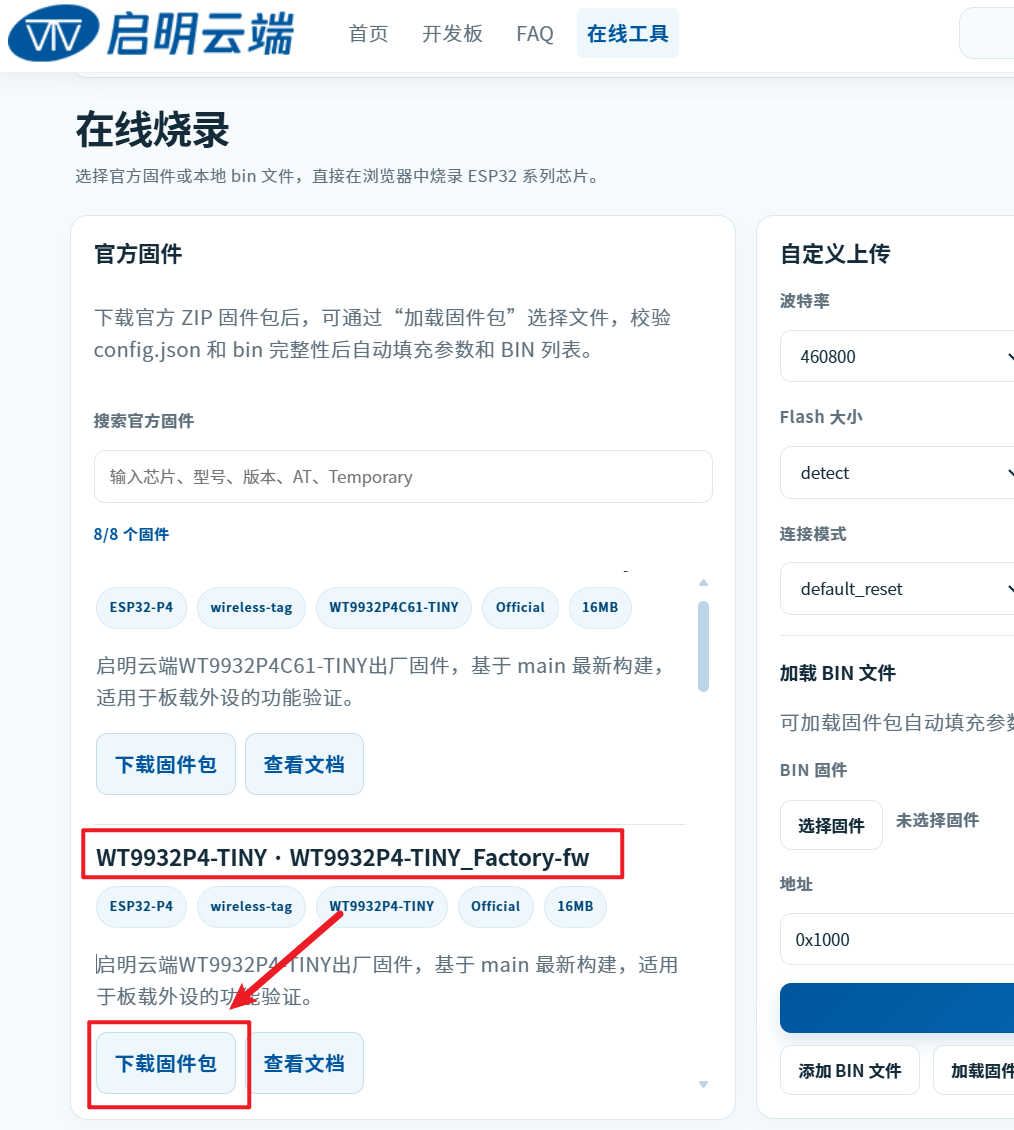The width and height of the screenshot is (1014, 1130).
Task: Click the firmware list scroll down arrow
Action: tap(703, 1085)
